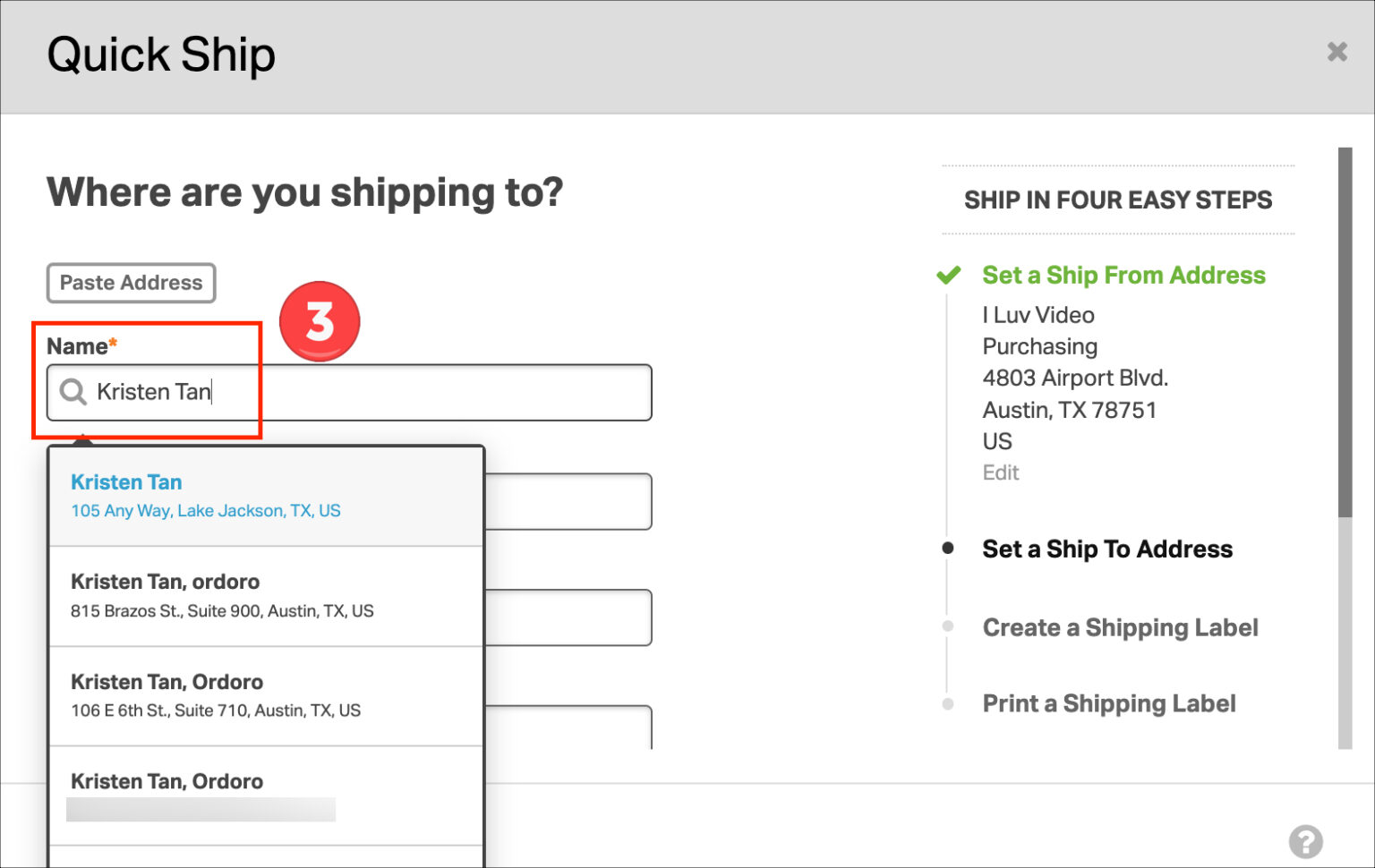Click the magnifying glass in the Name field
Viewport: 1375px width, 868px height.
[x=73, y=392]
